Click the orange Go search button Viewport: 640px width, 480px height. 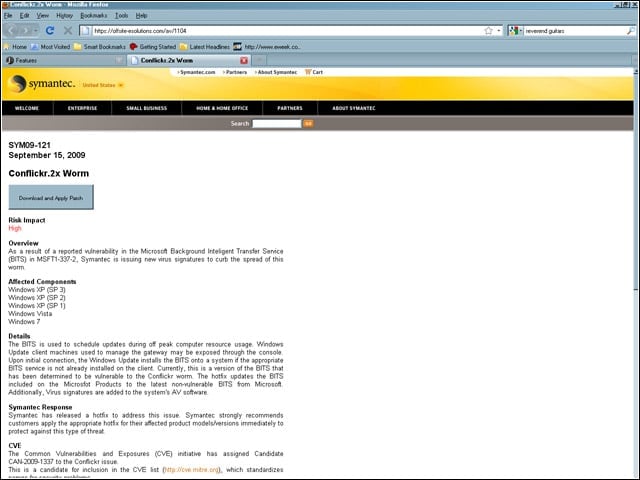[308, 124]
